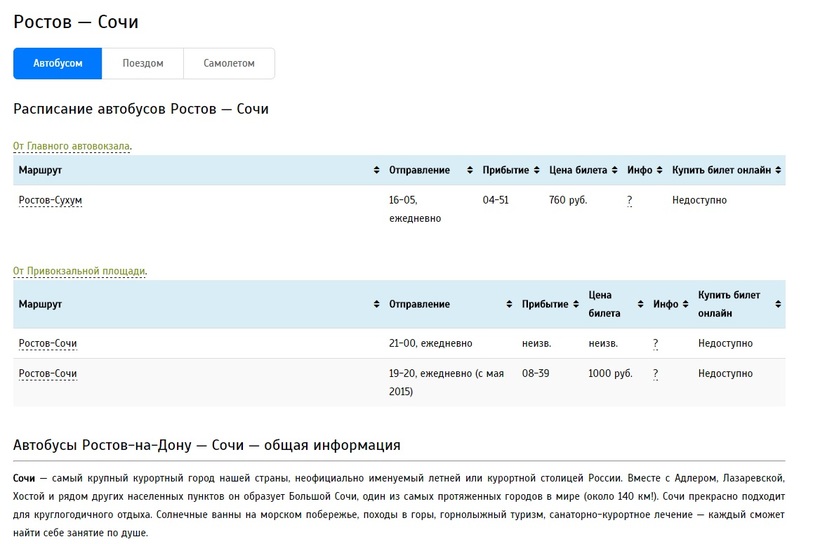Click info question mark for 1000 руб. route

[x=656, y=373]
